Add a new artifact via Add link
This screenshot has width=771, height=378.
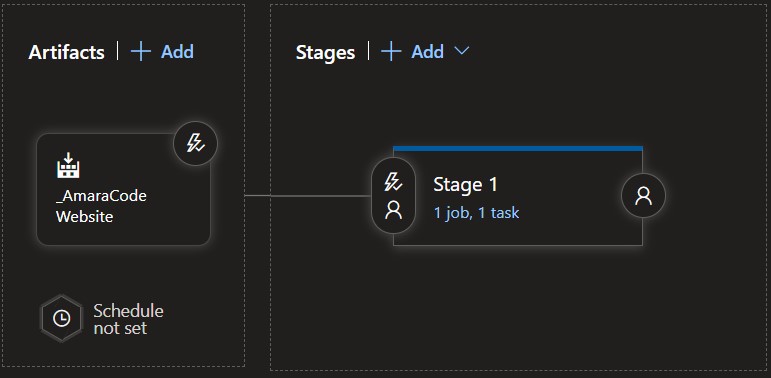[177, 52]
